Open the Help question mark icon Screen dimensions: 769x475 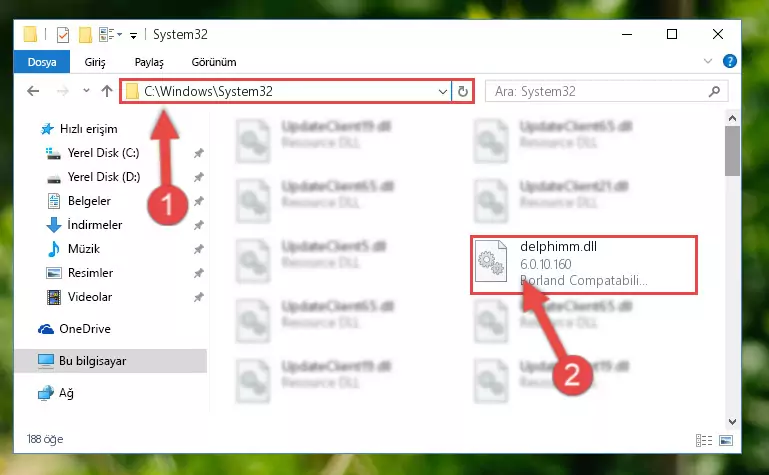click(729, 61)
